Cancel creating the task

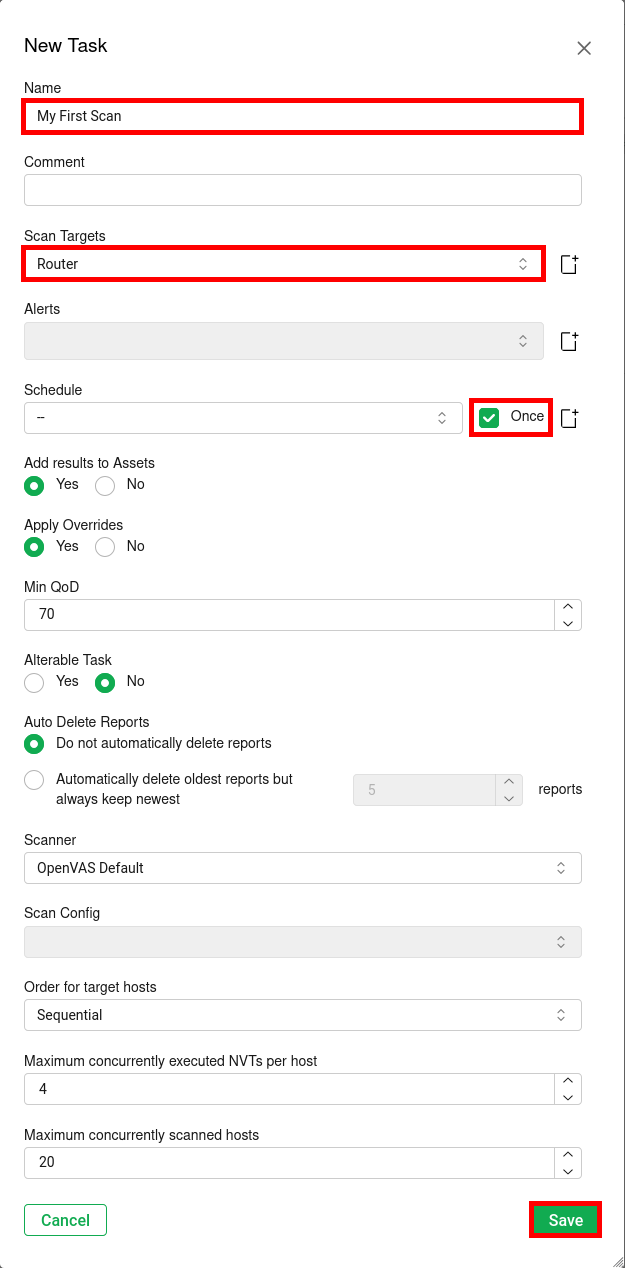point(65,1219)
